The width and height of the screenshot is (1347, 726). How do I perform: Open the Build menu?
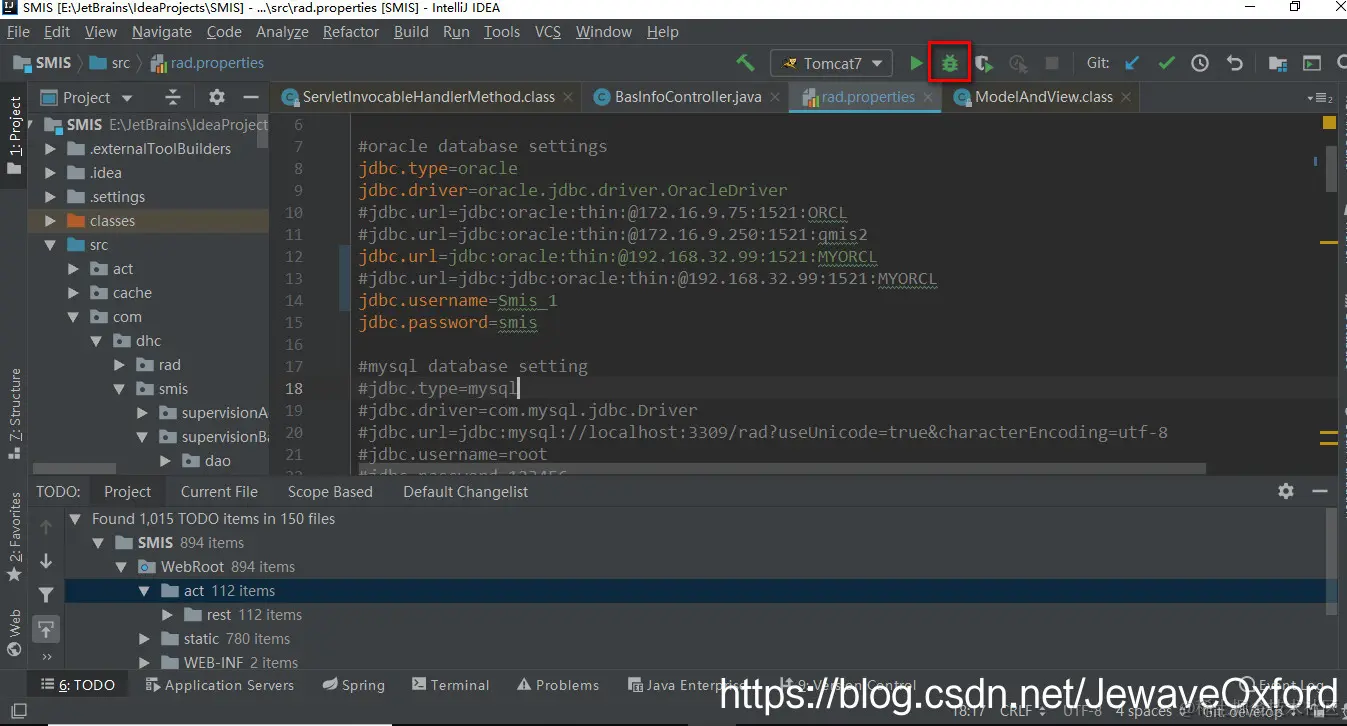click(x=411, y=31)
